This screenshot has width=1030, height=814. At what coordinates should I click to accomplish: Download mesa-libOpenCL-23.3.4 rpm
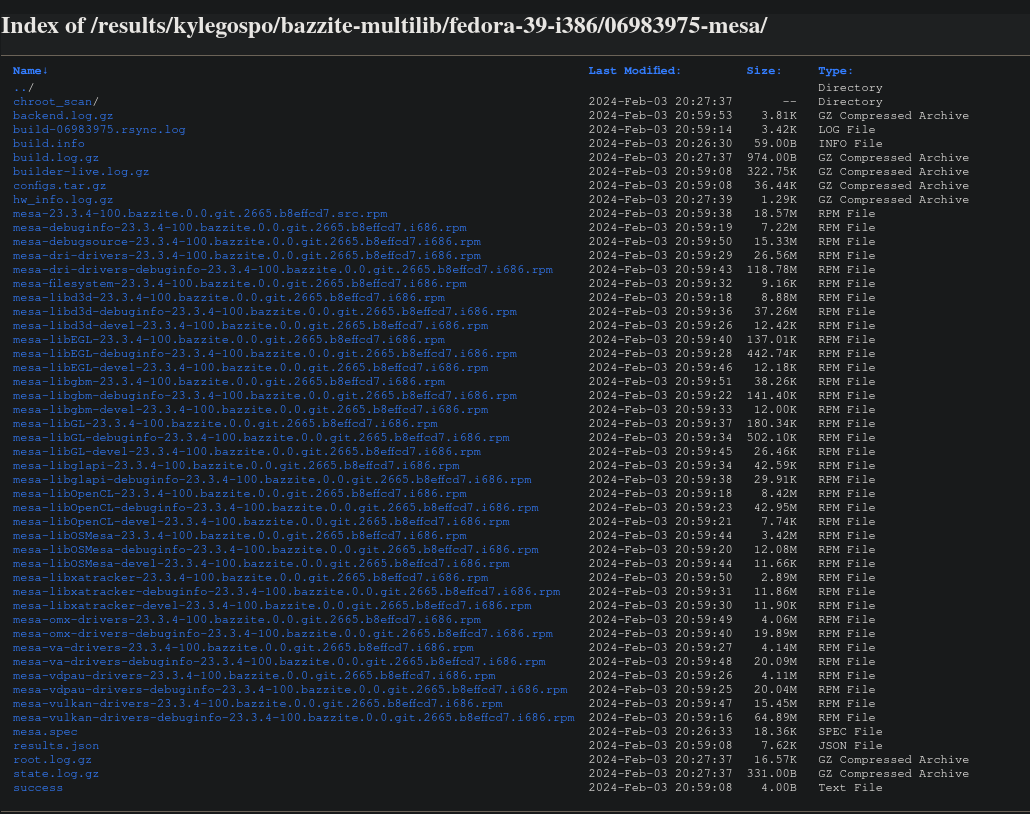click(240, 494)
